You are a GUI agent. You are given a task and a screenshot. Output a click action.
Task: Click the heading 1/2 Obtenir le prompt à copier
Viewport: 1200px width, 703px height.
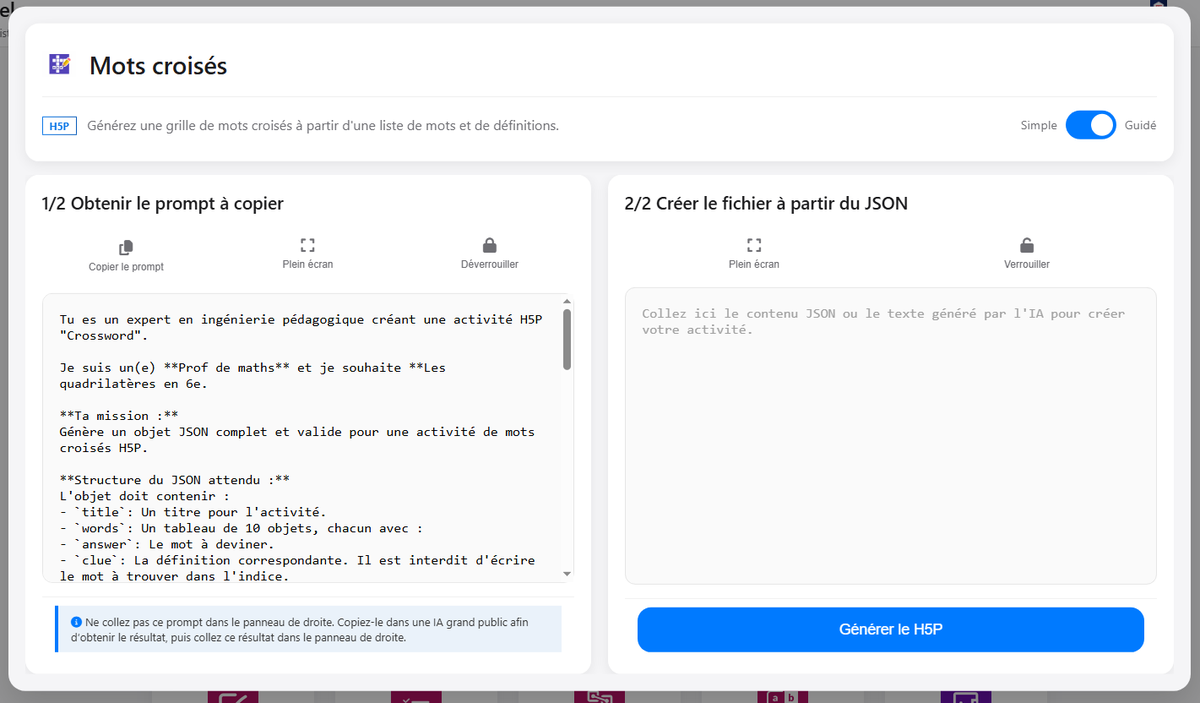pos(163,204)
